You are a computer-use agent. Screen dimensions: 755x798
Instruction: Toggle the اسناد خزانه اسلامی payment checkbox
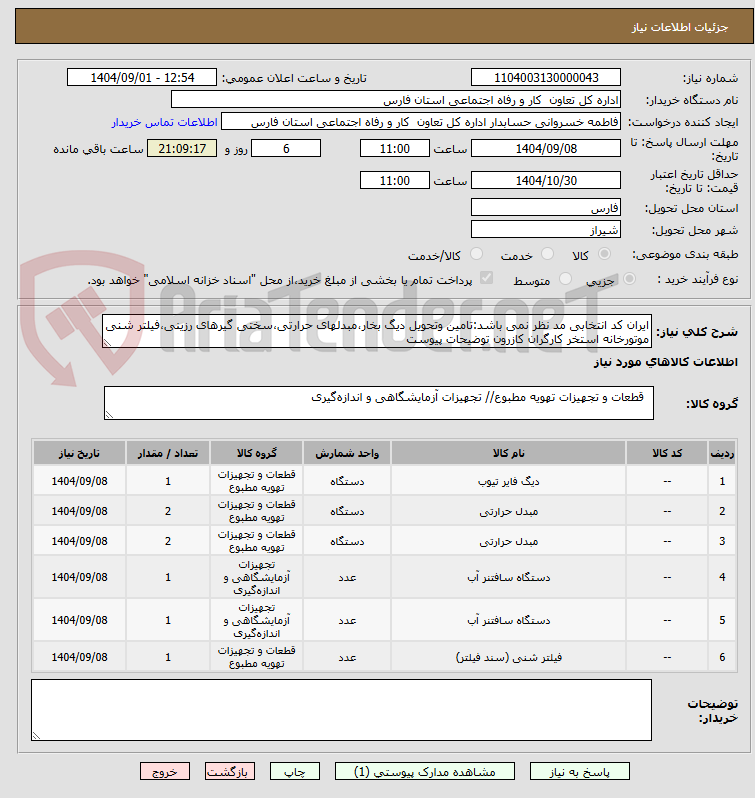[486, 278]
